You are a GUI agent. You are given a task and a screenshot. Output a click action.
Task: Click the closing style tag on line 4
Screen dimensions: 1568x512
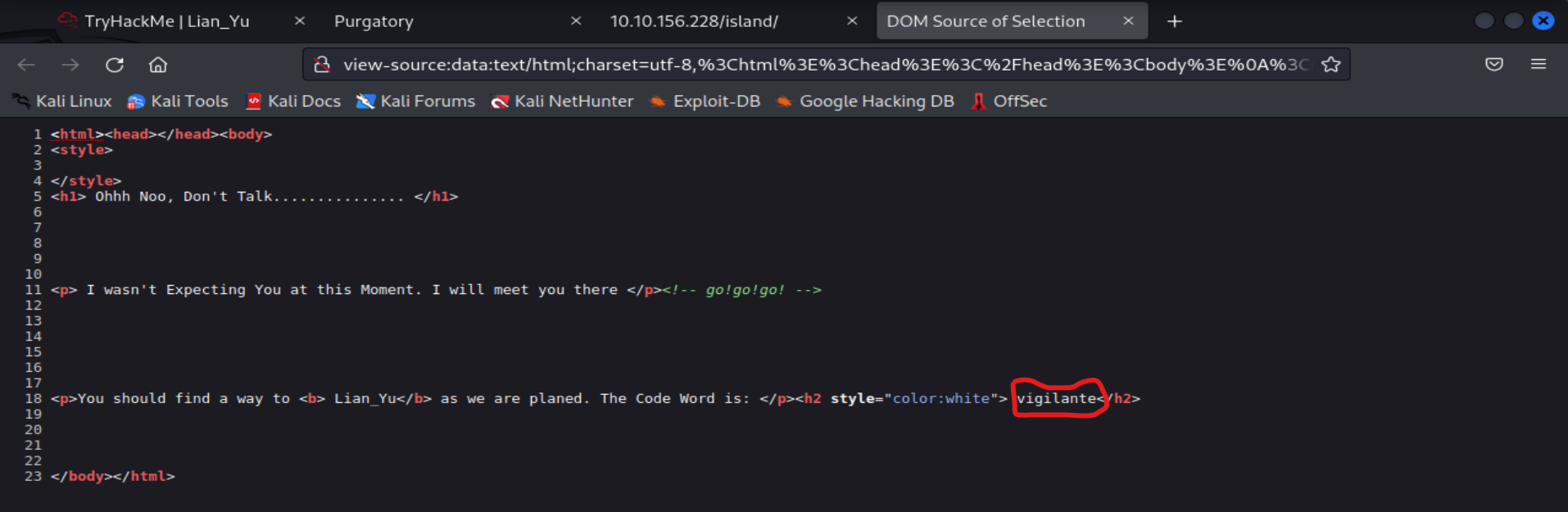pyautogui.click(x=86, y=181)
